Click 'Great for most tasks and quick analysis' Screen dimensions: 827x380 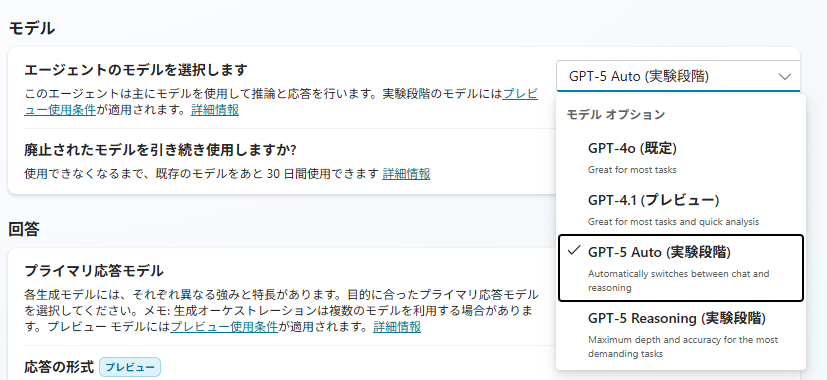click(674, 222)
